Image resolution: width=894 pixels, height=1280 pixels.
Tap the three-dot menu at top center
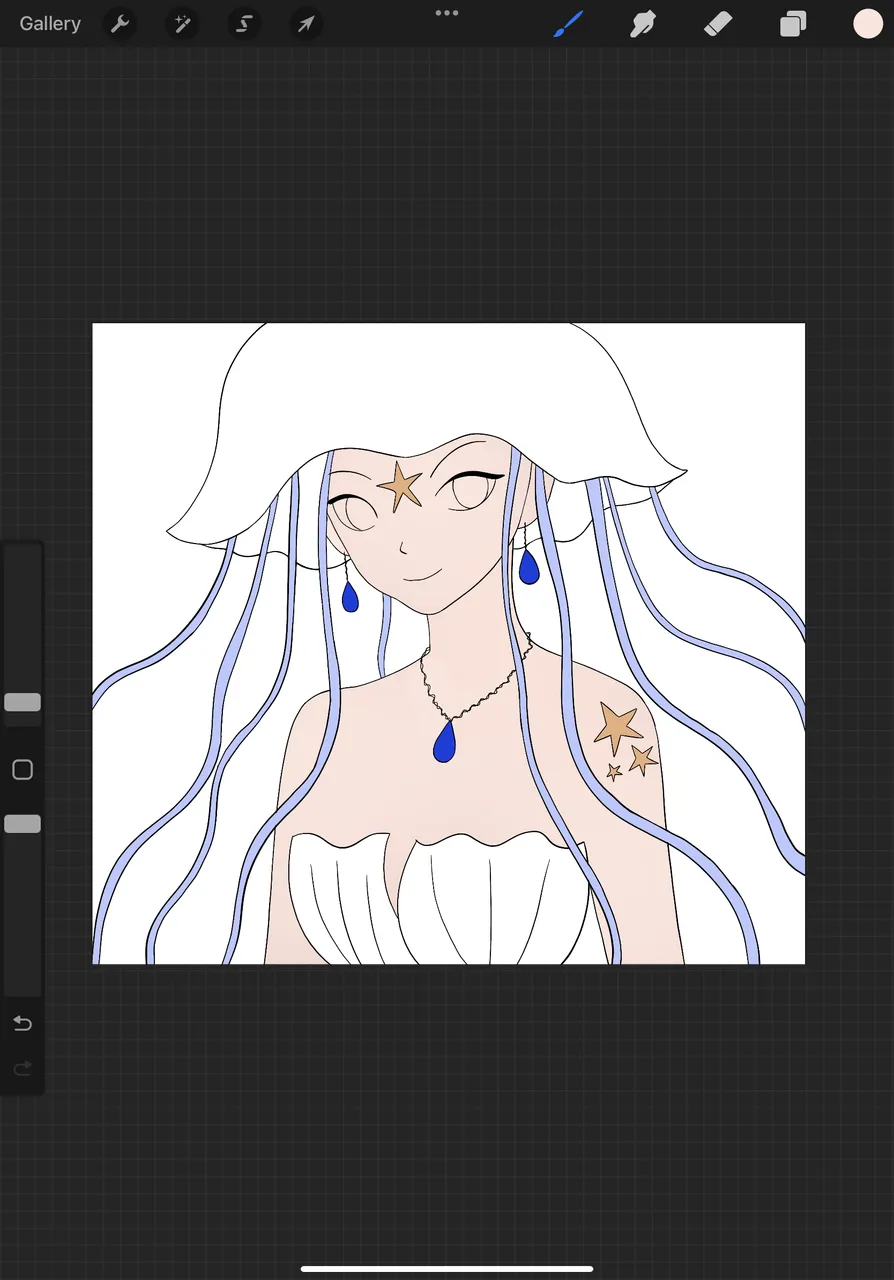(x=447, y=13)
